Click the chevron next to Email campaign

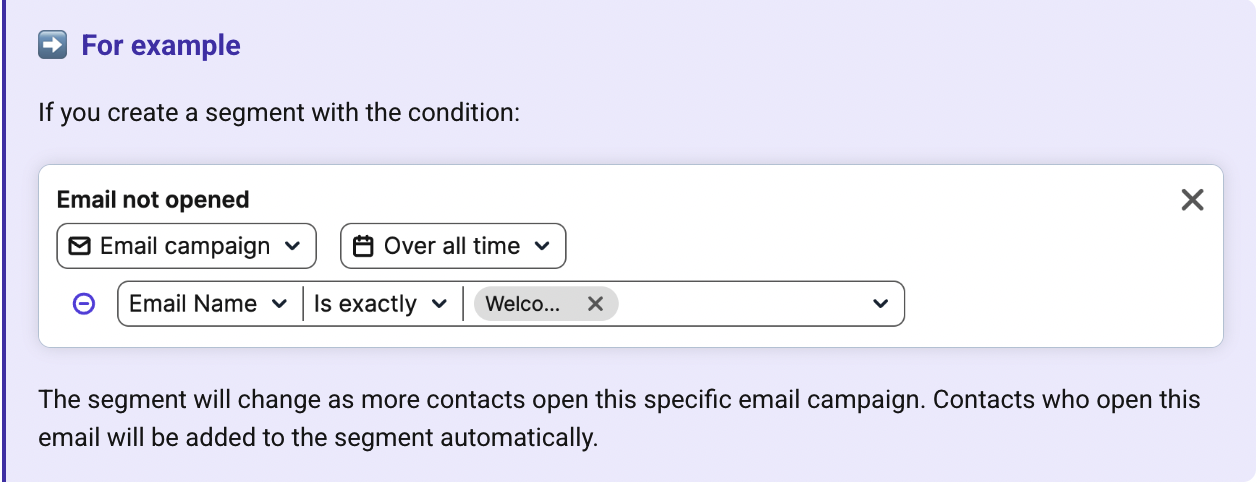292,246
